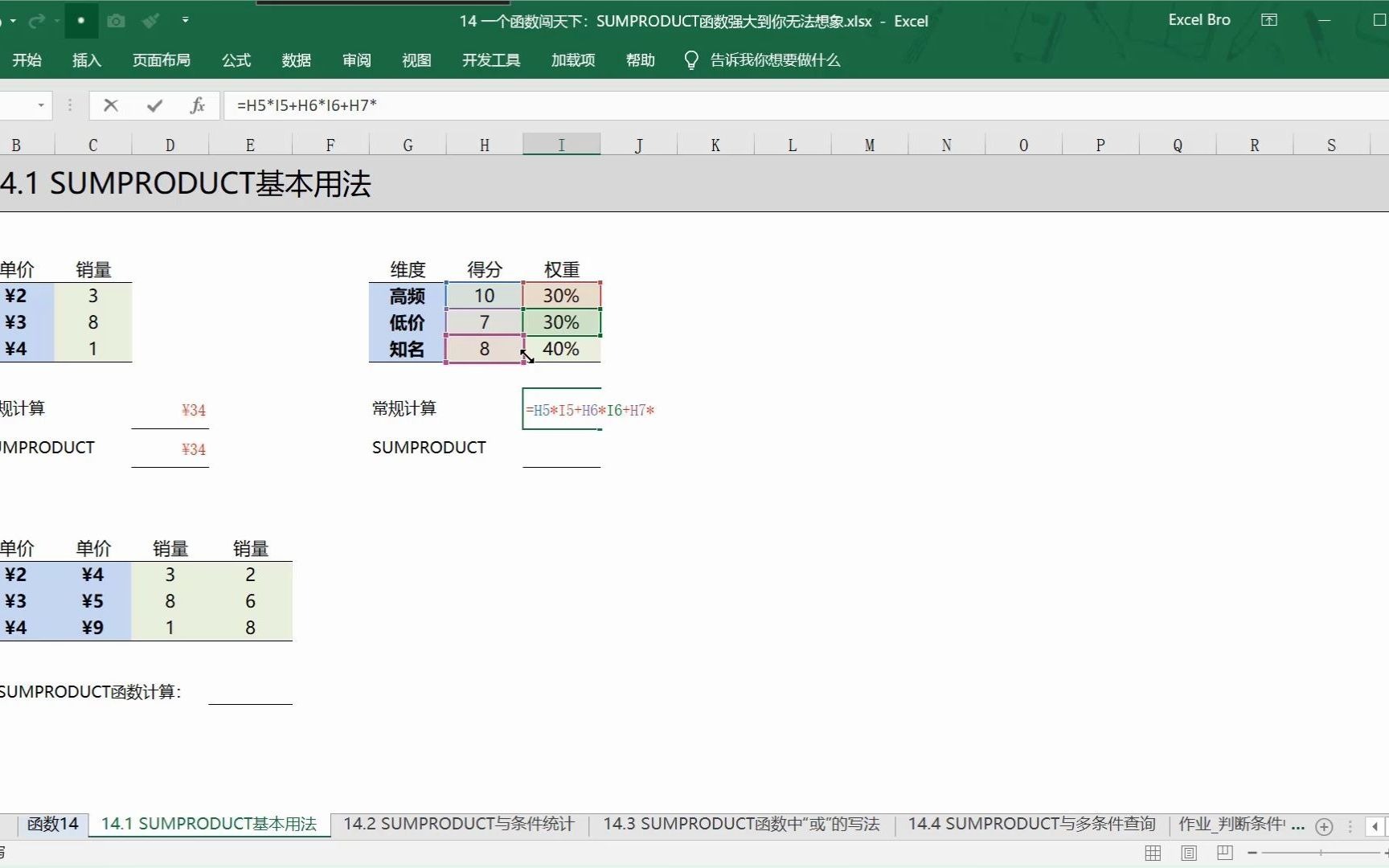Open the 开发工具 ribbon tab

point(491,60)
